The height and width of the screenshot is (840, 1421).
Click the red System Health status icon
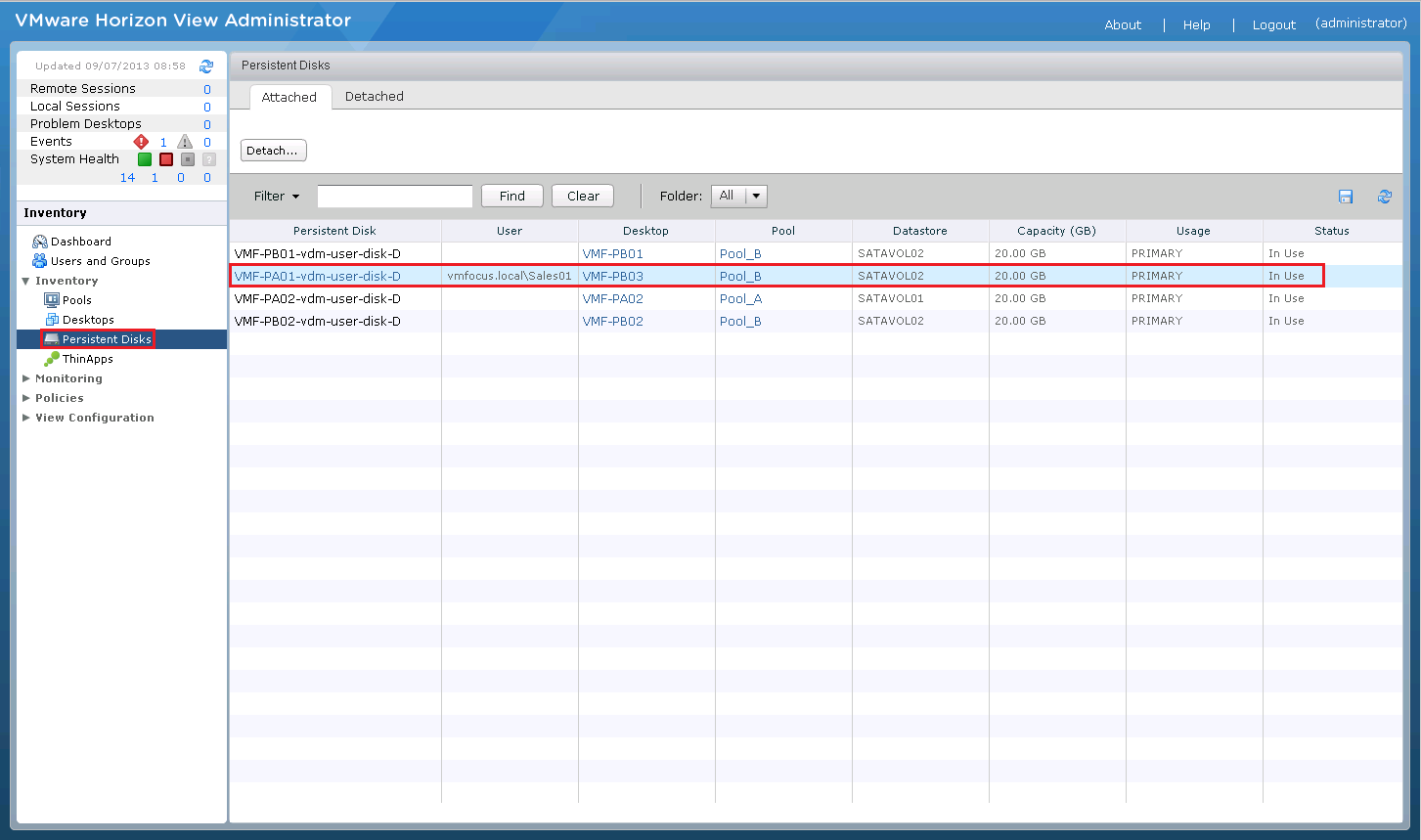(166, 159)
